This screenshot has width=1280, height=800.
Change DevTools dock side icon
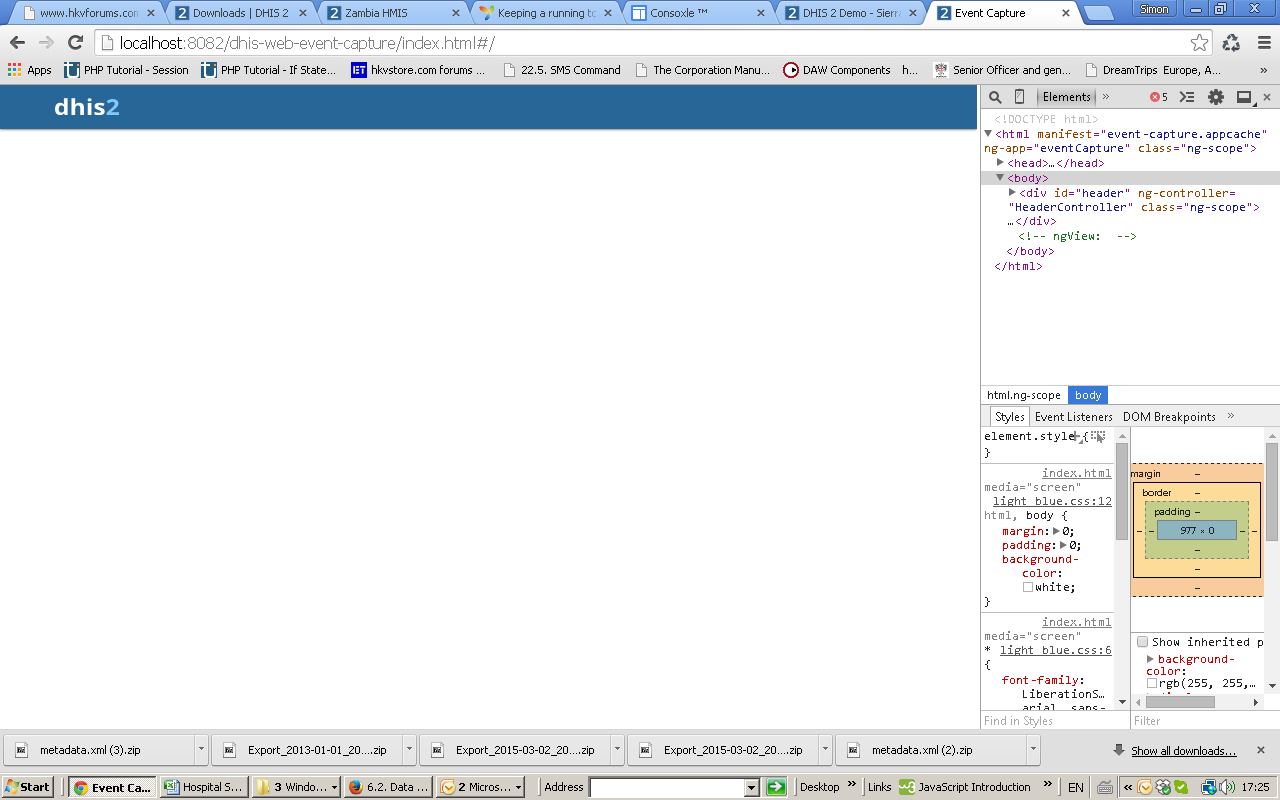(1244, 97)
